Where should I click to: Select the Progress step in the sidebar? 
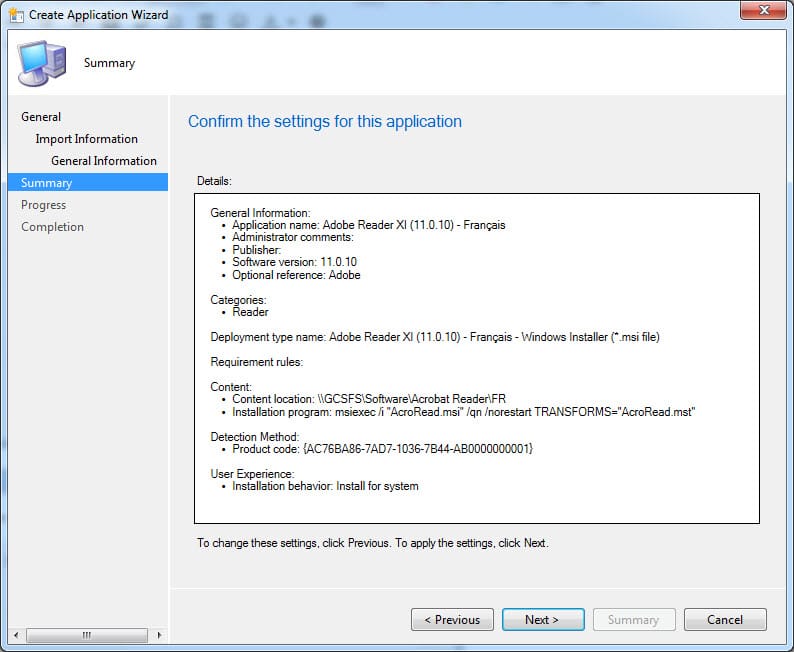coord(44,205)
